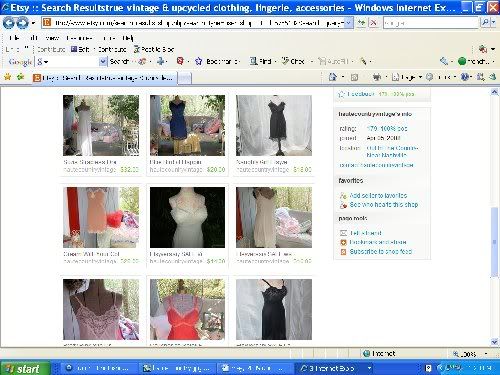Click the green signed-in account button

click(473, 61)
